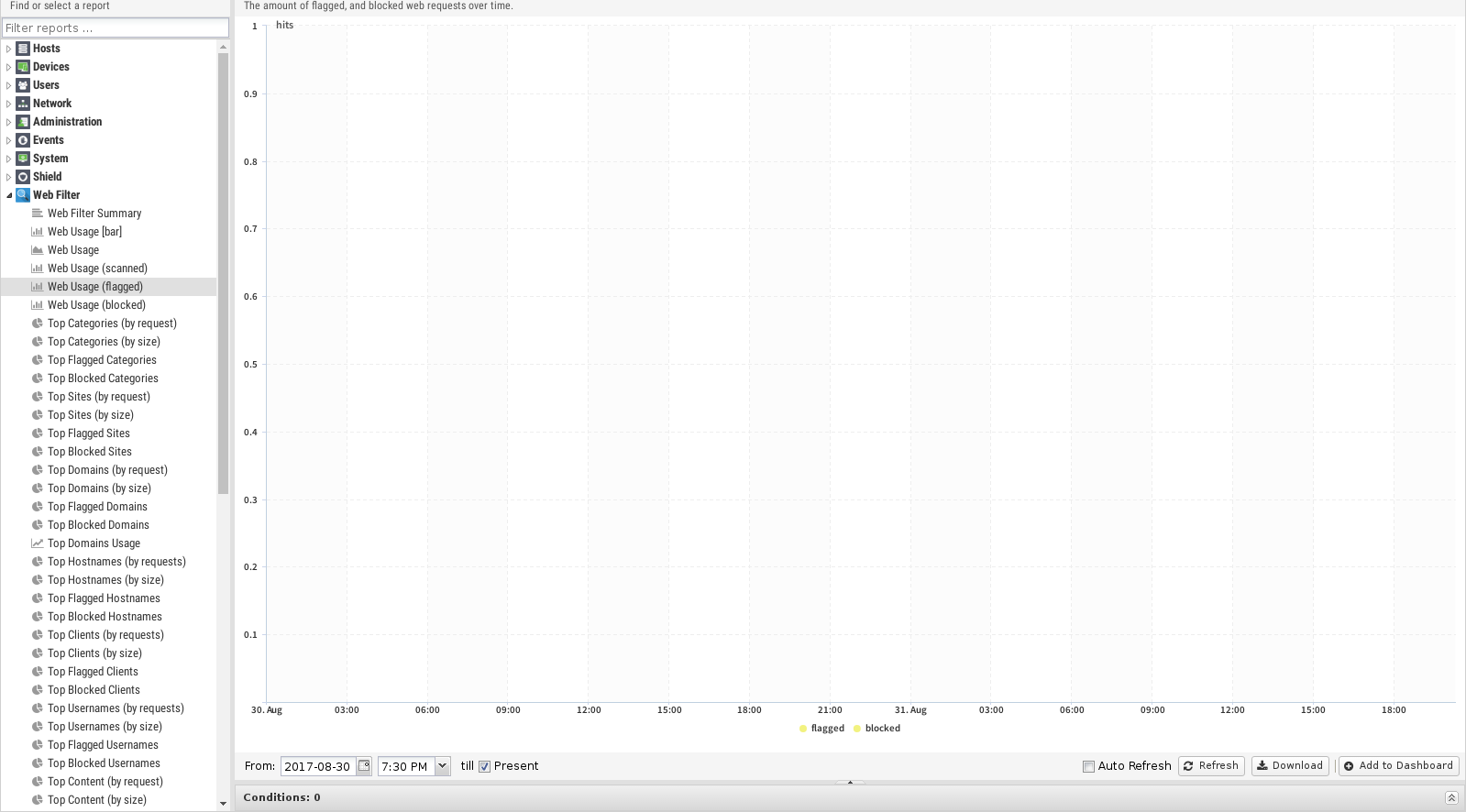Click the Events category icon
The image size is (1466, 812).
pyautogui.click(x=23, y=140)
